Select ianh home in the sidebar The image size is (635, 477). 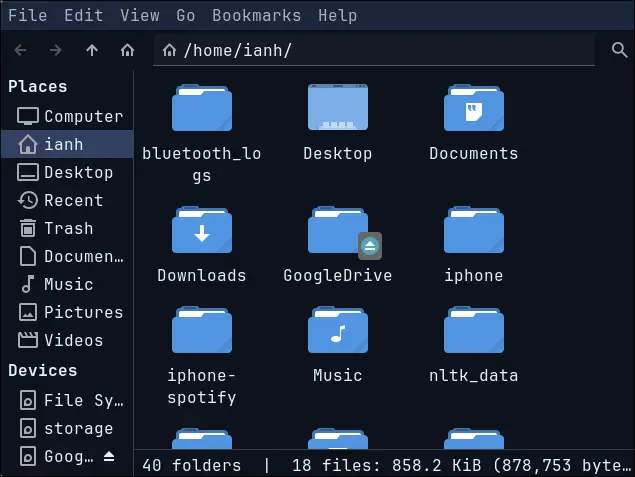(67, 144)
